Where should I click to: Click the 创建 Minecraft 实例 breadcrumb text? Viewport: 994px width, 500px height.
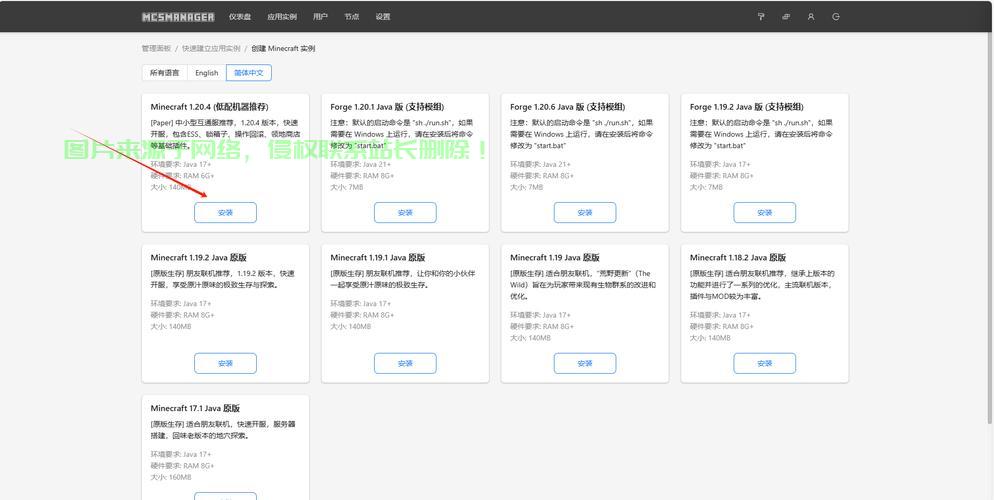[x=283, y=48]
